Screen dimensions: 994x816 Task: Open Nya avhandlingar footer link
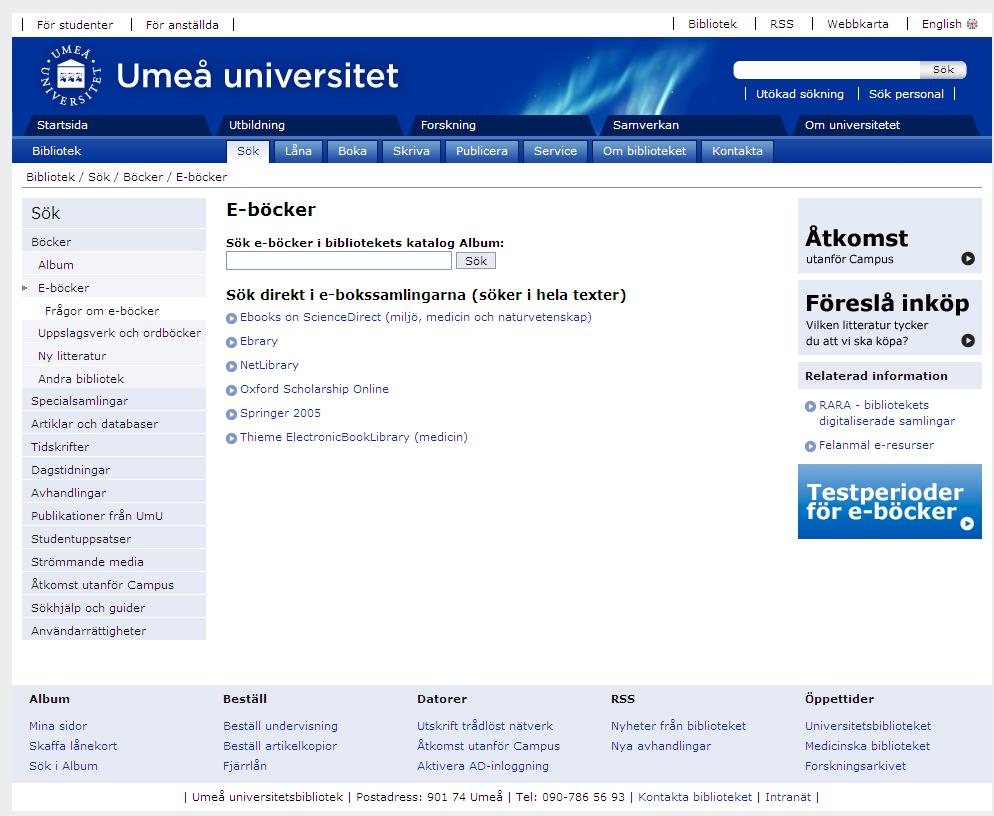pyautogui.click(x=661, y=746)
